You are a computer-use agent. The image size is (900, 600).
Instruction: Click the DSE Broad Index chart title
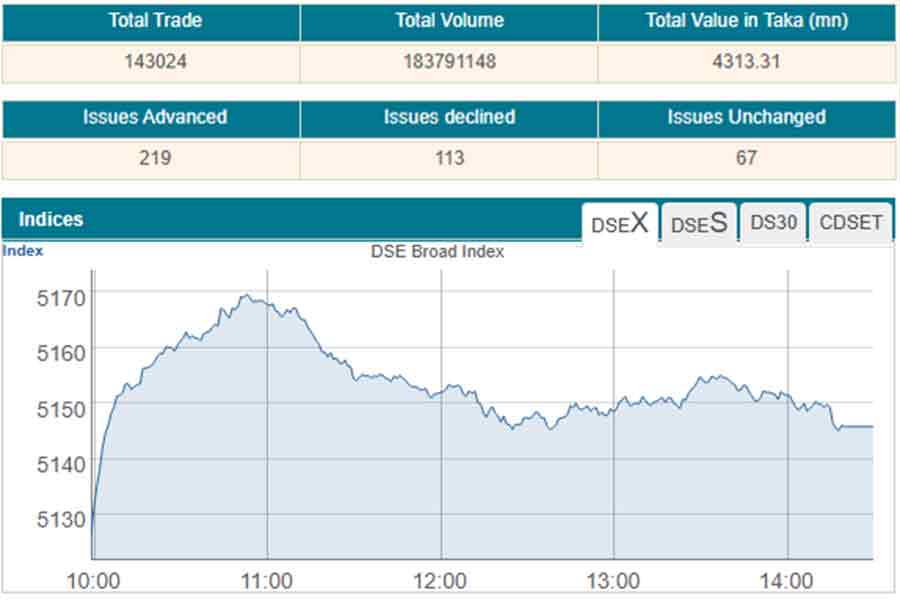437,252
